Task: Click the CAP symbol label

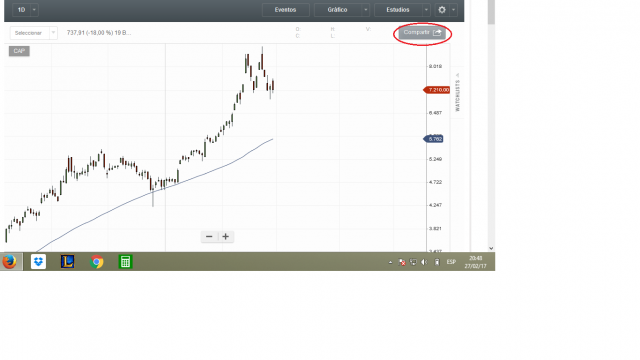Action: click(x=19, y=51)
